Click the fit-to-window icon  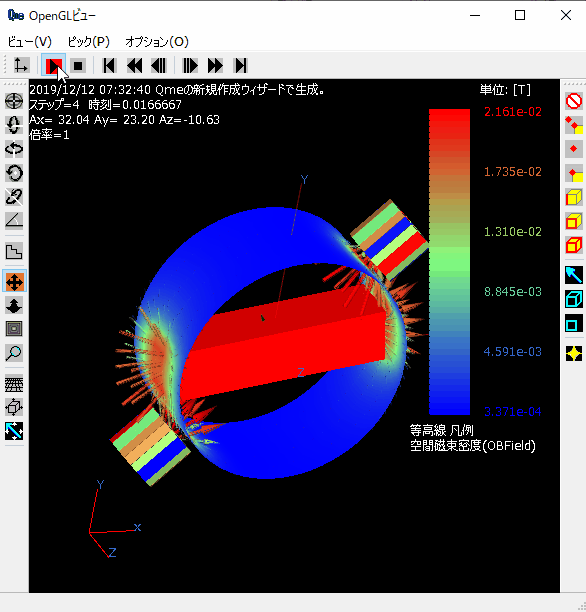pos(14,329)
